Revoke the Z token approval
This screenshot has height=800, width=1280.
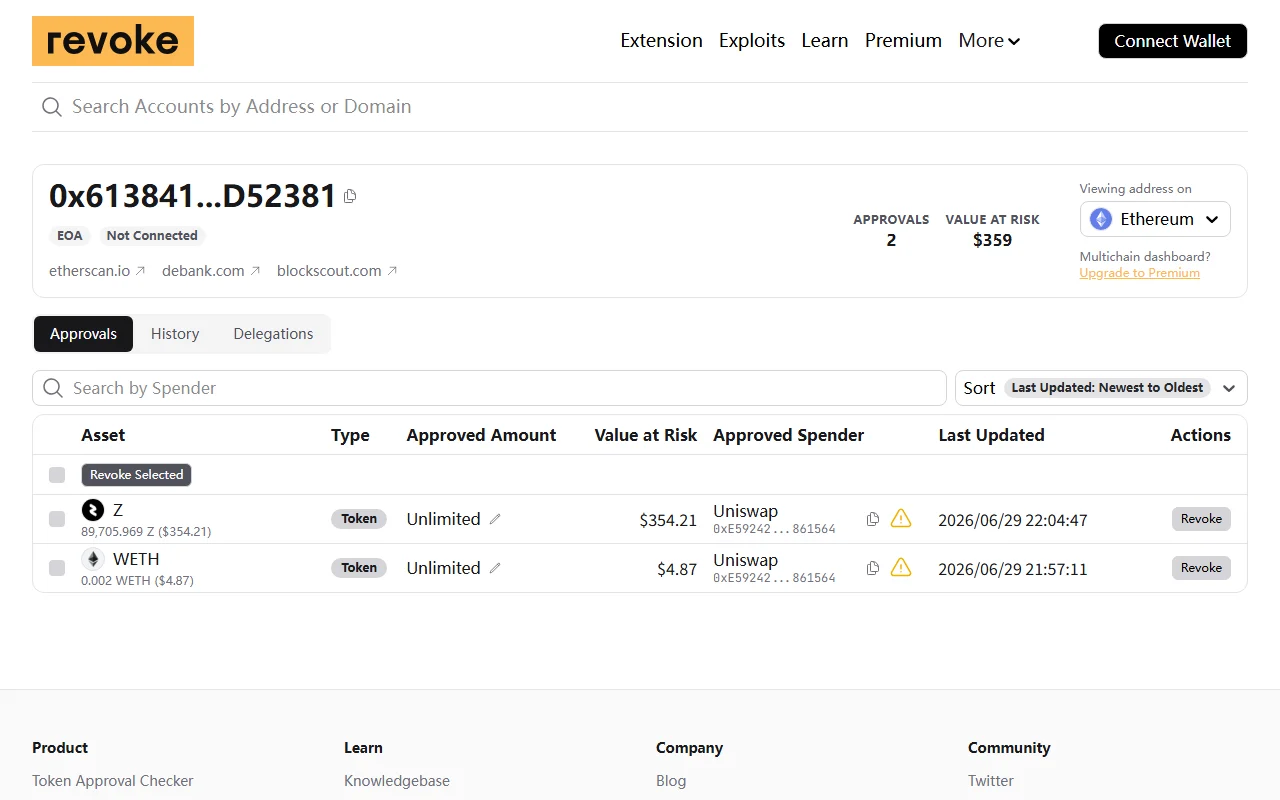pyautogui.click(x=1201, y=519)
